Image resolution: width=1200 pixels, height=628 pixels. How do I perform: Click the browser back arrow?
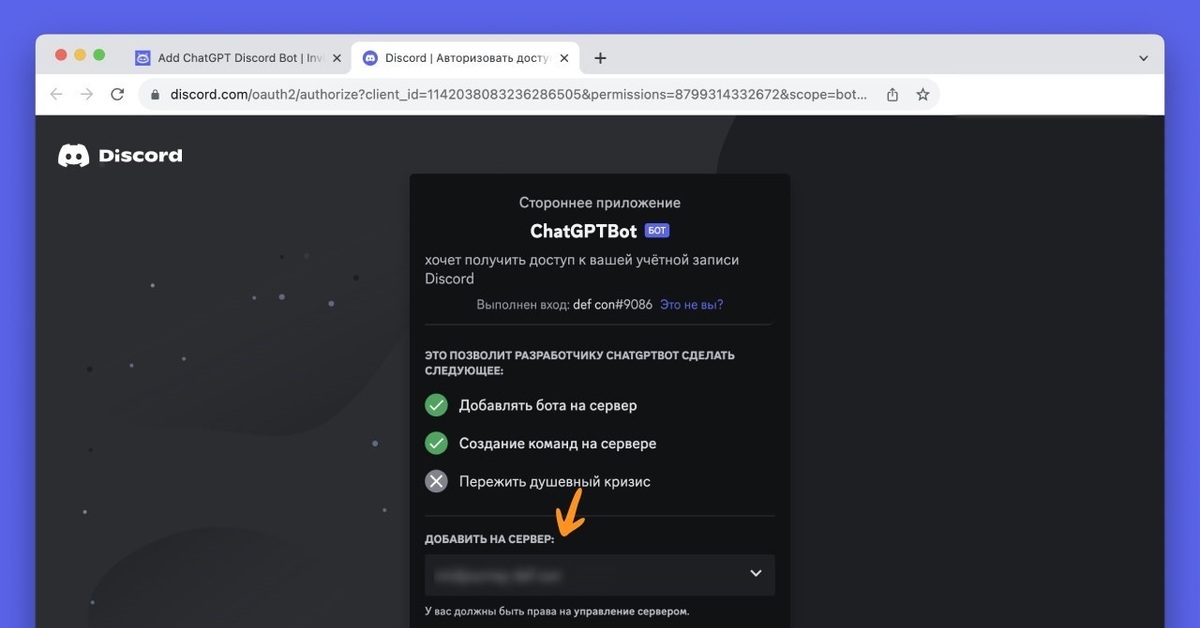(56, 95)
